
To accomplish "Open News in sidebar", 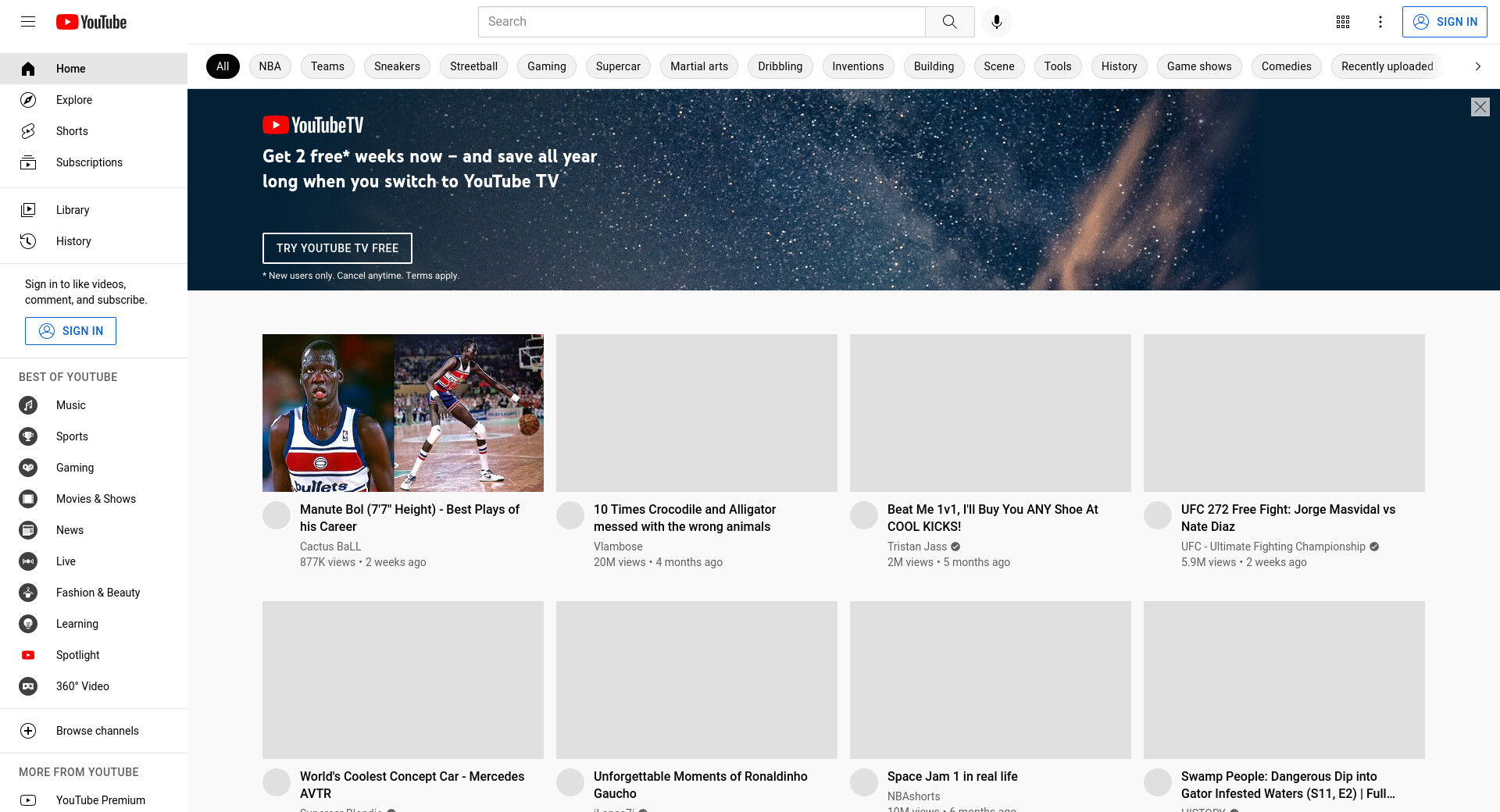I will (x=94, y=530).
